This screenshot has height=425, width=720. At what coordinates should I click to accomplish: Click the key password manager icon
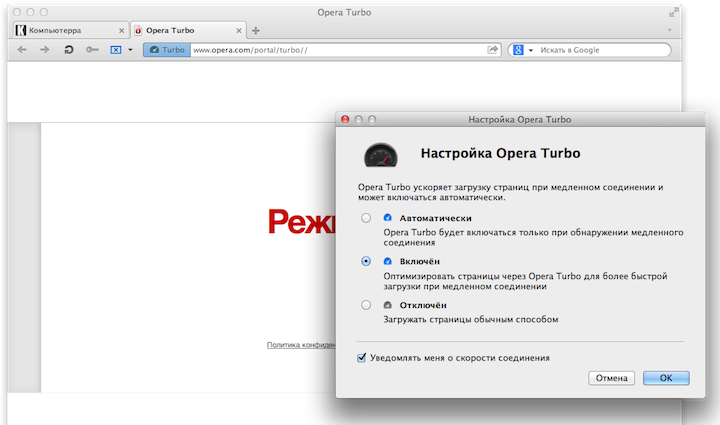click(92, 49)
